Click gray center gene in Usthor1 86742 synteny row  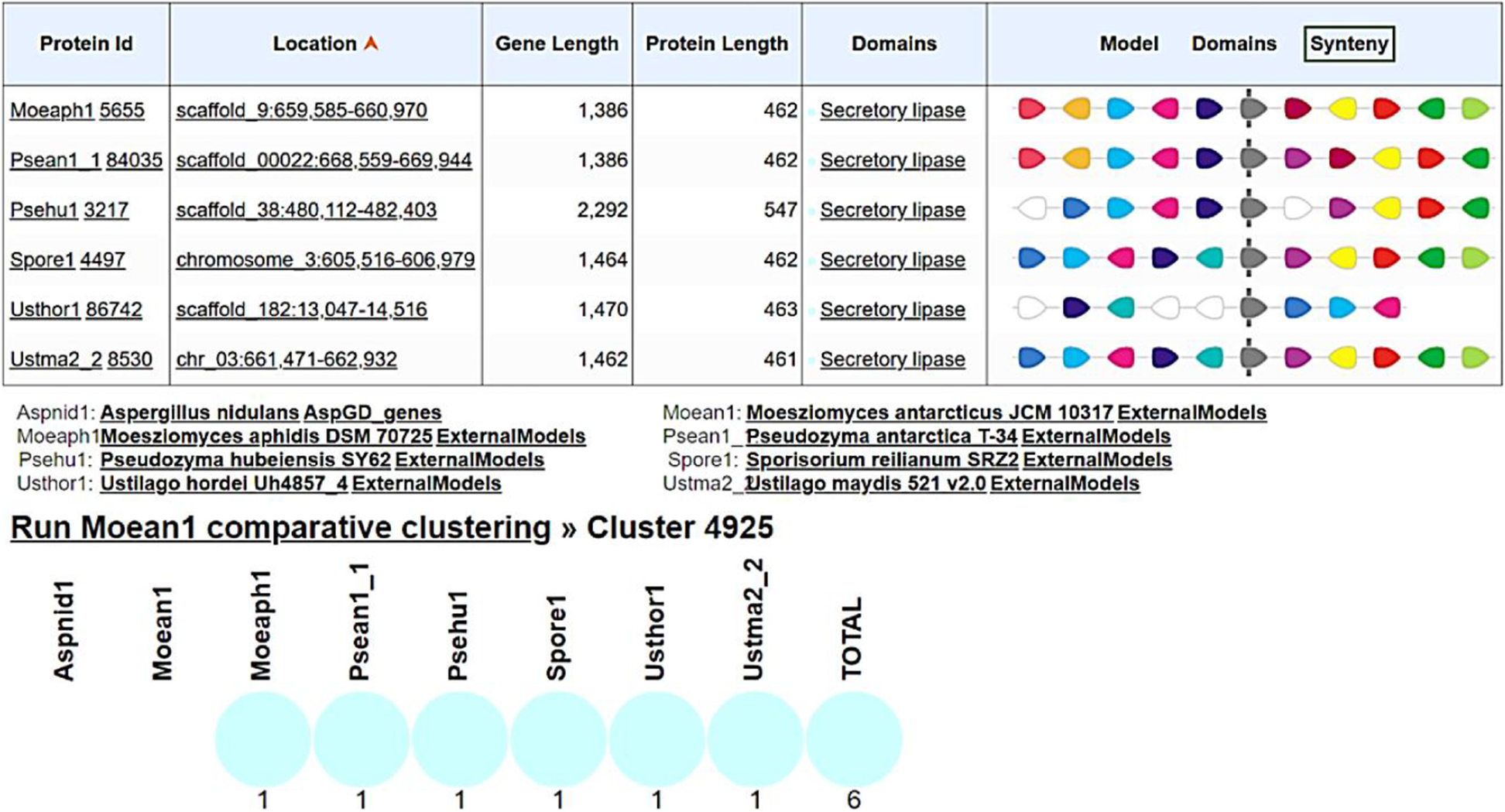tap(1253, 308)
